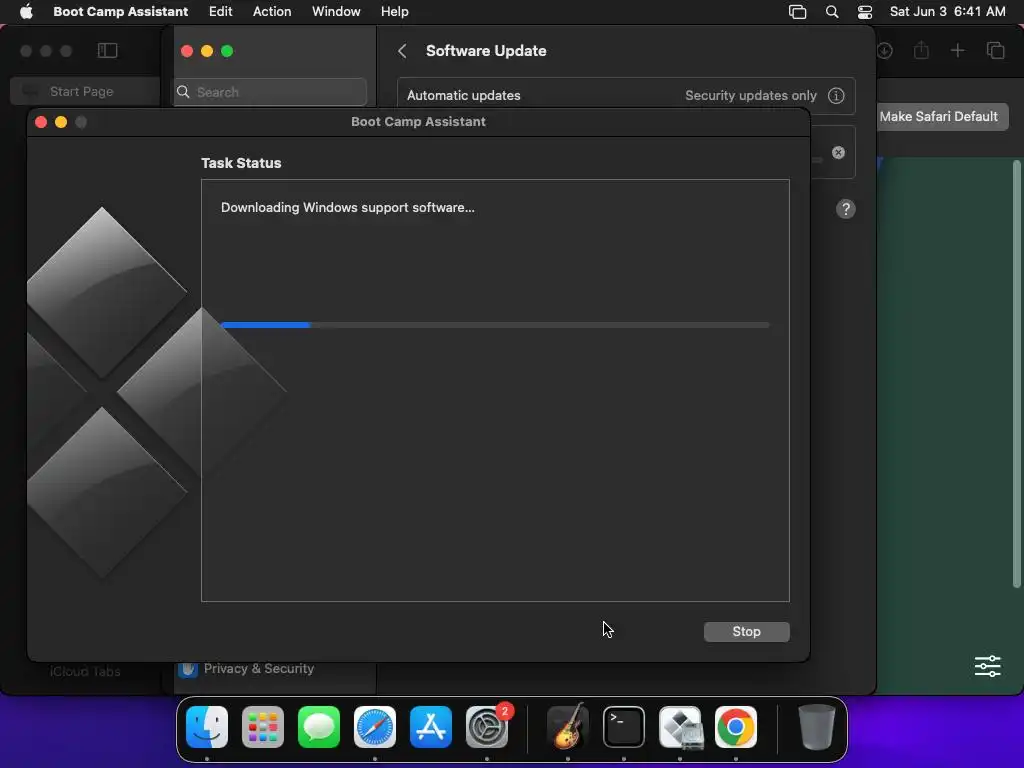1024x768 pixels.
Task: Zoom the System Settings window
Action: (227, 51)
